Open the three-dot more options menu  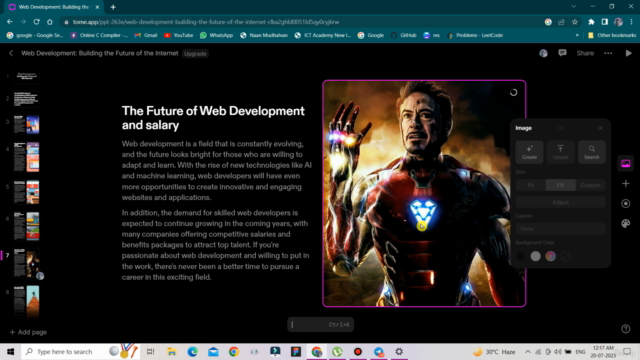[x=608, y=53]
